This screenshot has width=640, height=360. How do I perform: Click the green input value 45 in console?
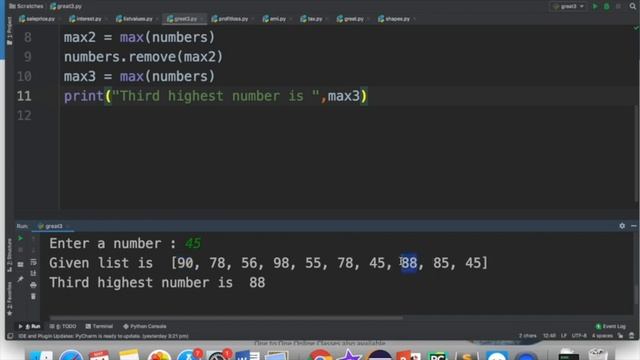193,243
